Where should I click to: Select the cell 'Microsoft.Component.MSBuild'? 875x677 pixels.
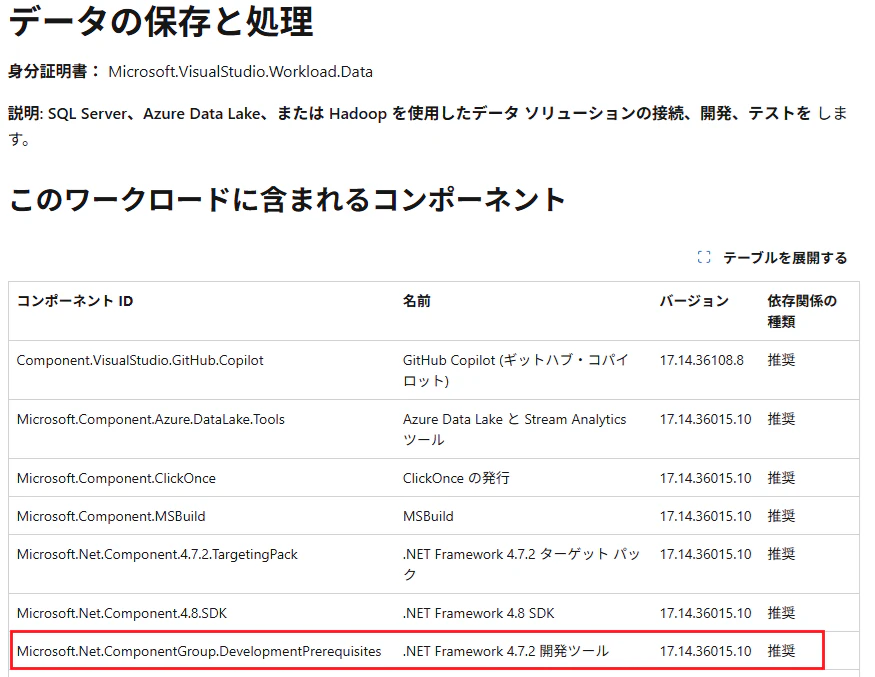[x=111, y=517]
